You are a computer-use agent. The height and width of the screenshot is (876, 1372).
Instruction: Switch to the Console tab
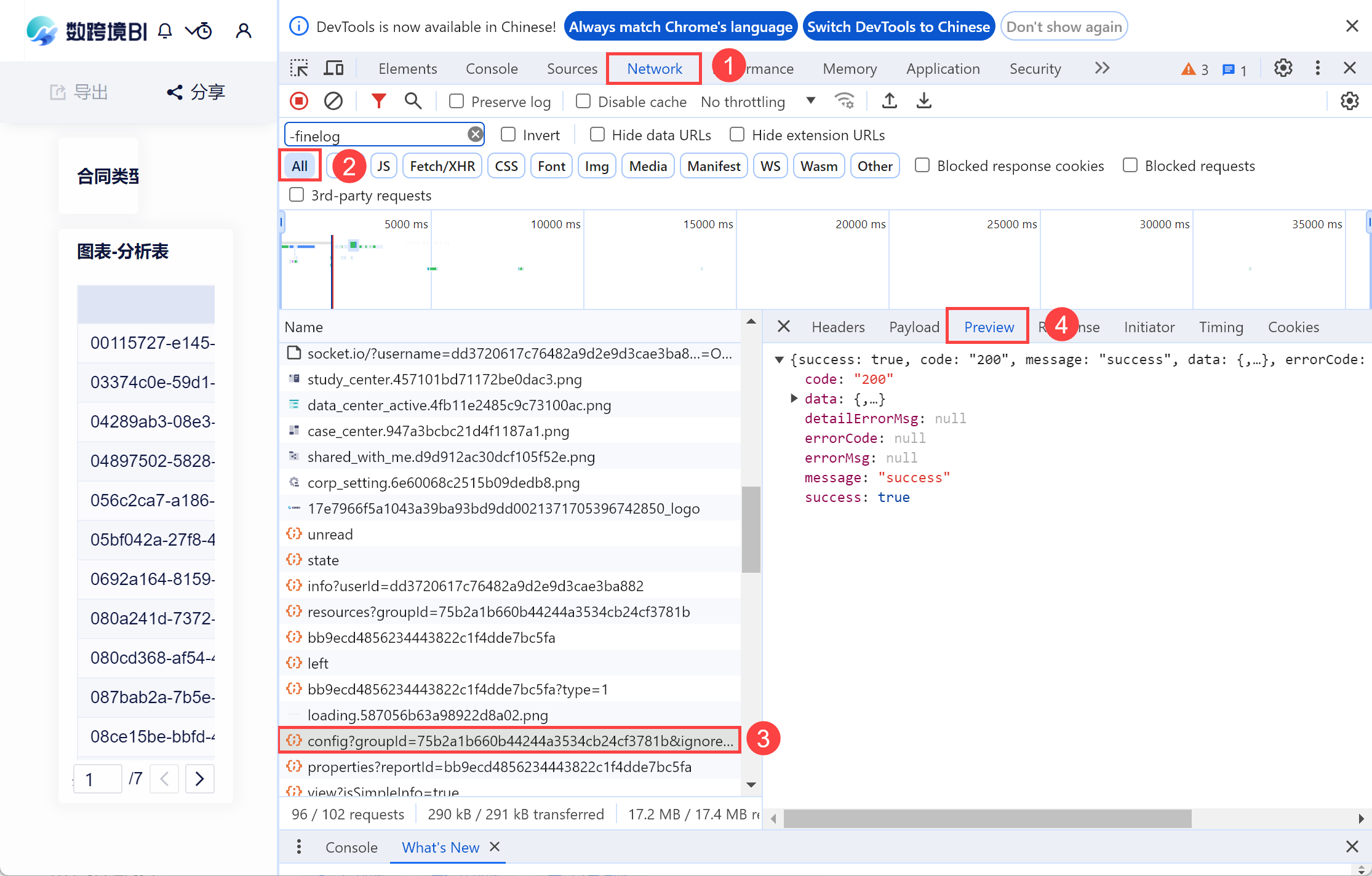[492, 69]
